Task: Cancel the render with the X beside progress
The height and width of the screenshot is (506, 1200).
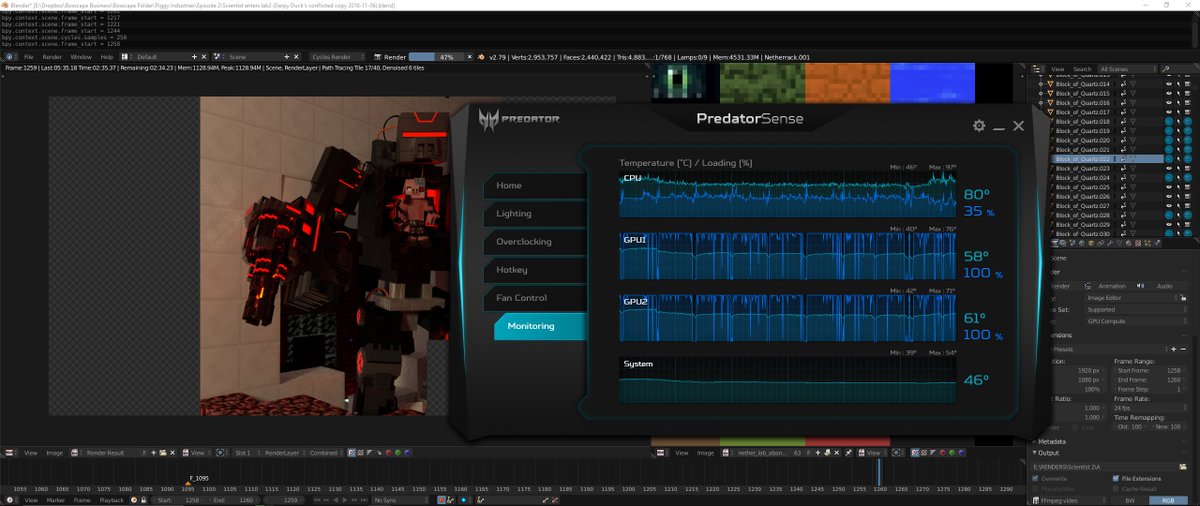Action: tap(469, 57)
